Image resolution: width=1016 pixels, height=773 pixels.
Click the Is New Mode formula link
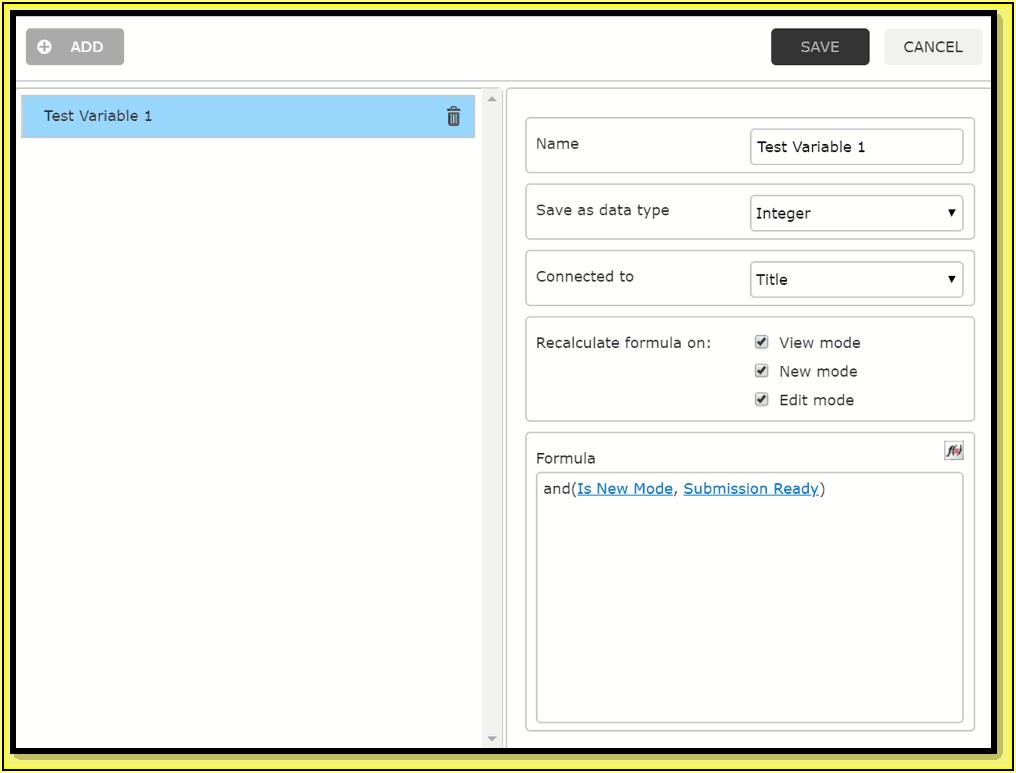coord(625,489)
